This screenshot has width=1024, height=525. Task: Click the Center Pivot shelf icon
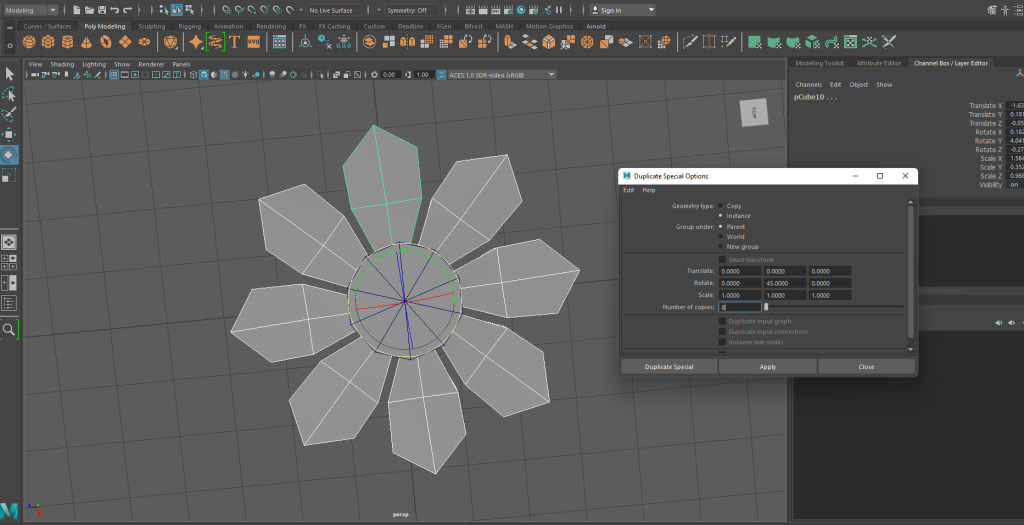click(305, 42)
